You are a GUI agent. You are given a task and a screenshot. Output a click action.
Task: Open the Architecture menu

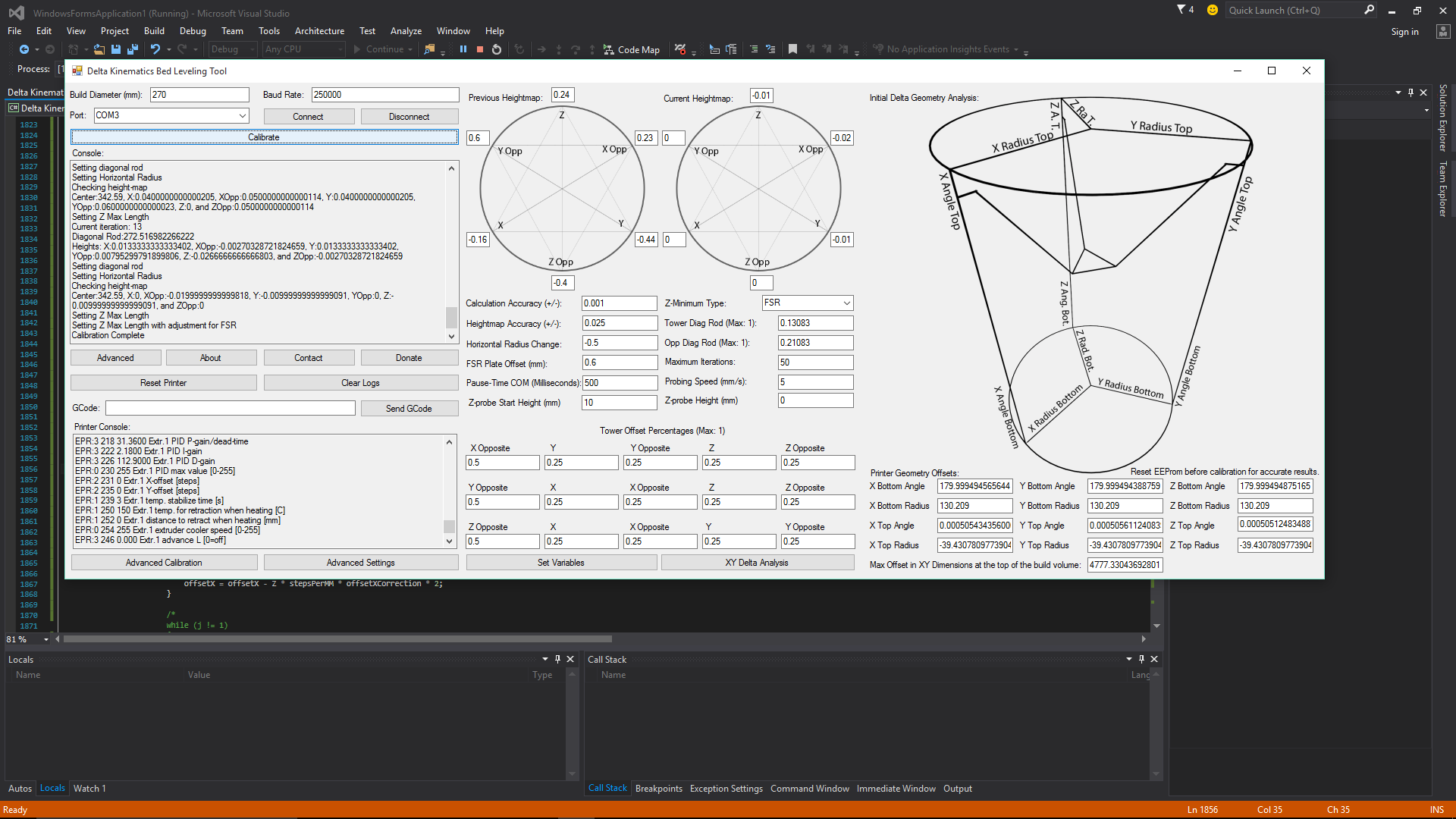(x=319, y=31)
